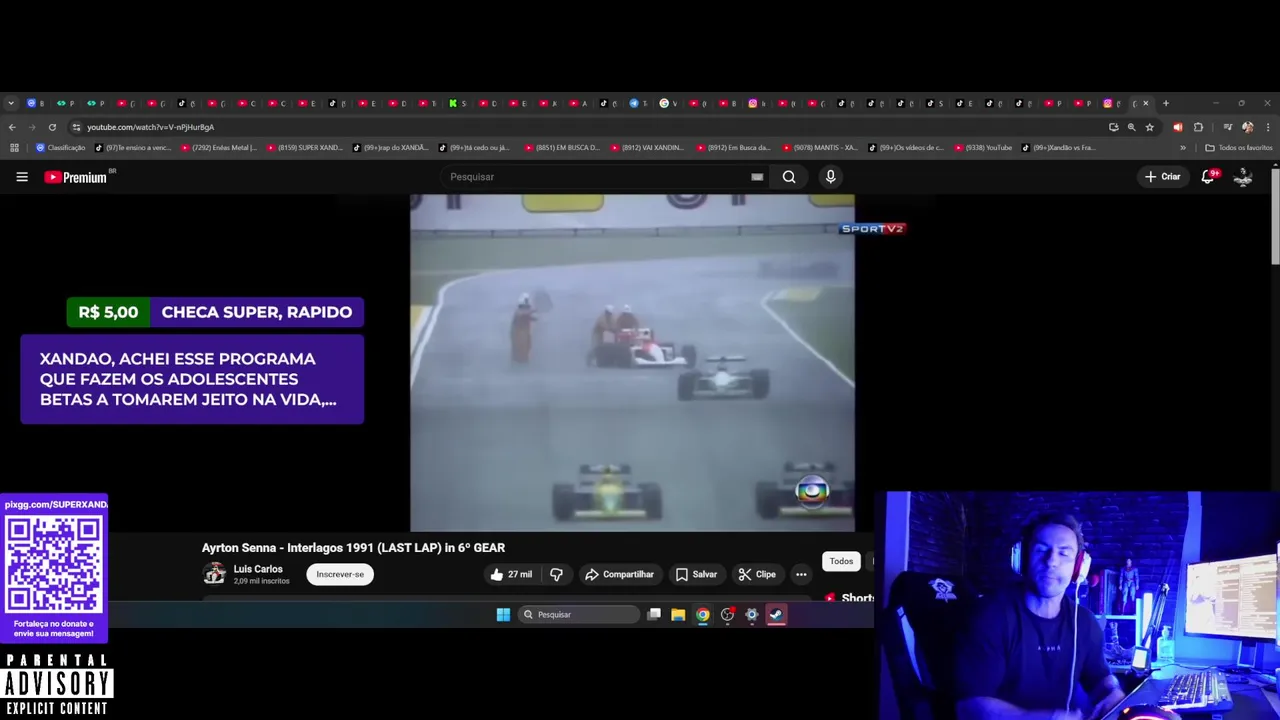Switch to the Telegram icon tab
The image size is (1280, 720).
pyautogui.click(x=633, y=103)
